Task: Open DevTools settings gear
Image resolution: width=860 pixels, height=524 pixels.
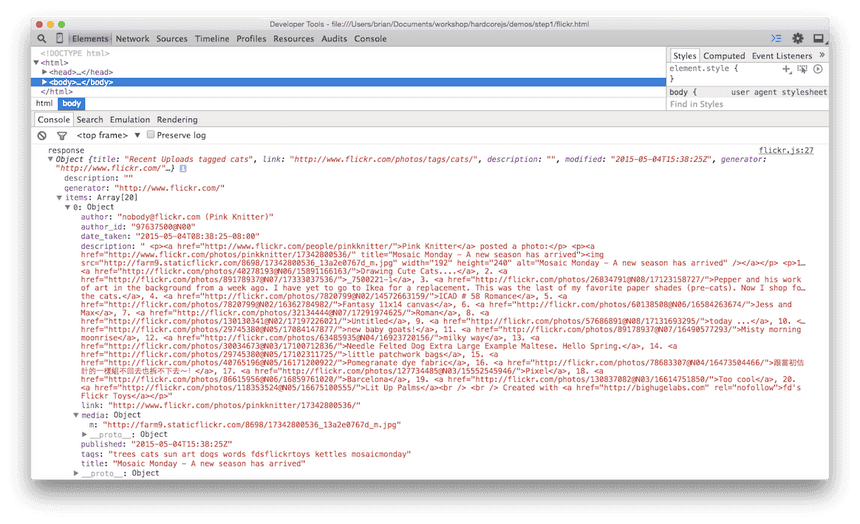Action: 798,39
